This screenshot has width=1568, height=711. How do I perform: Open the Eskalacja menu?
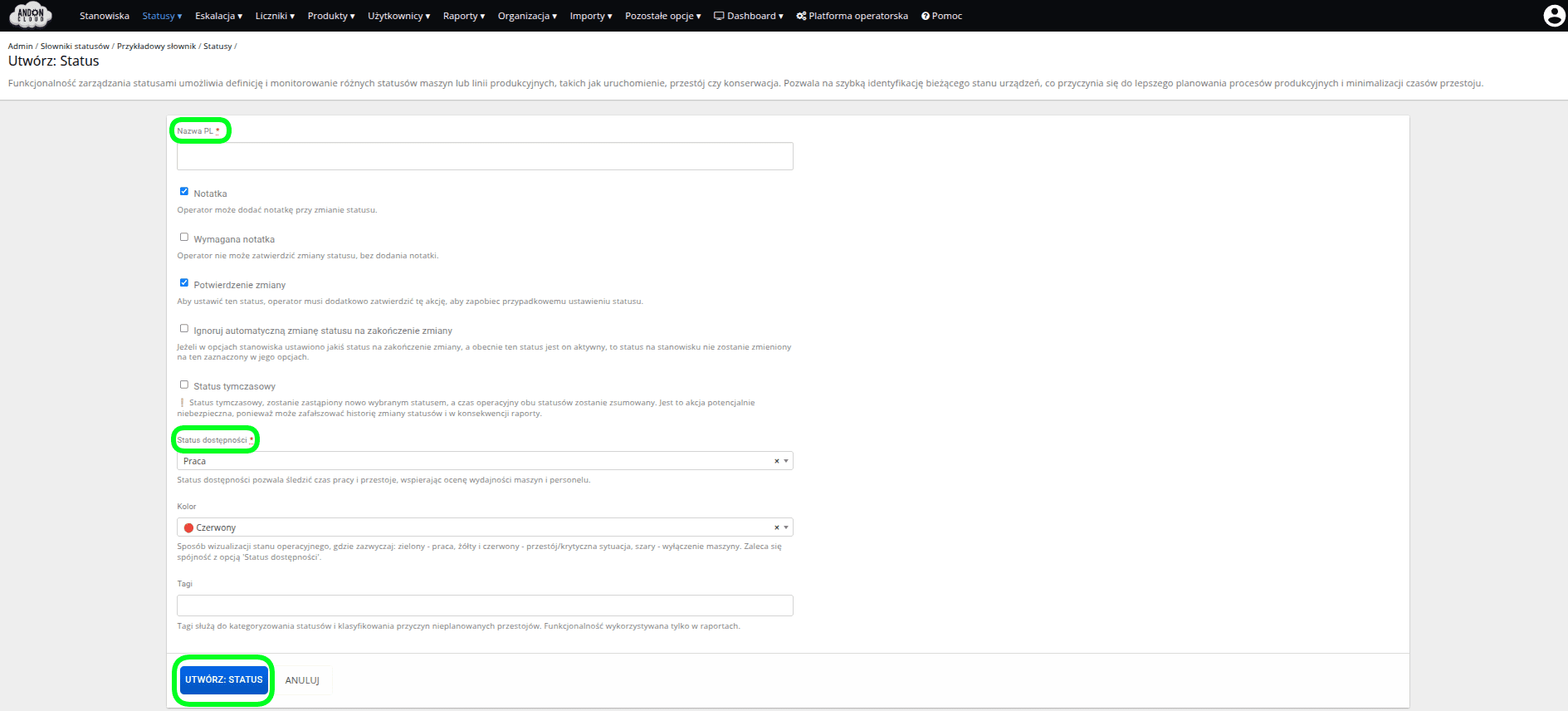[218, 16]
